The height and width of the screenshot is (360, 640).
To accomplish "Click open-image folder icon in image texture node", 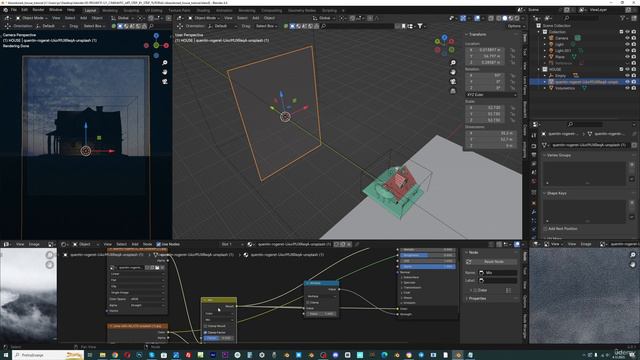I will (157, 268).
